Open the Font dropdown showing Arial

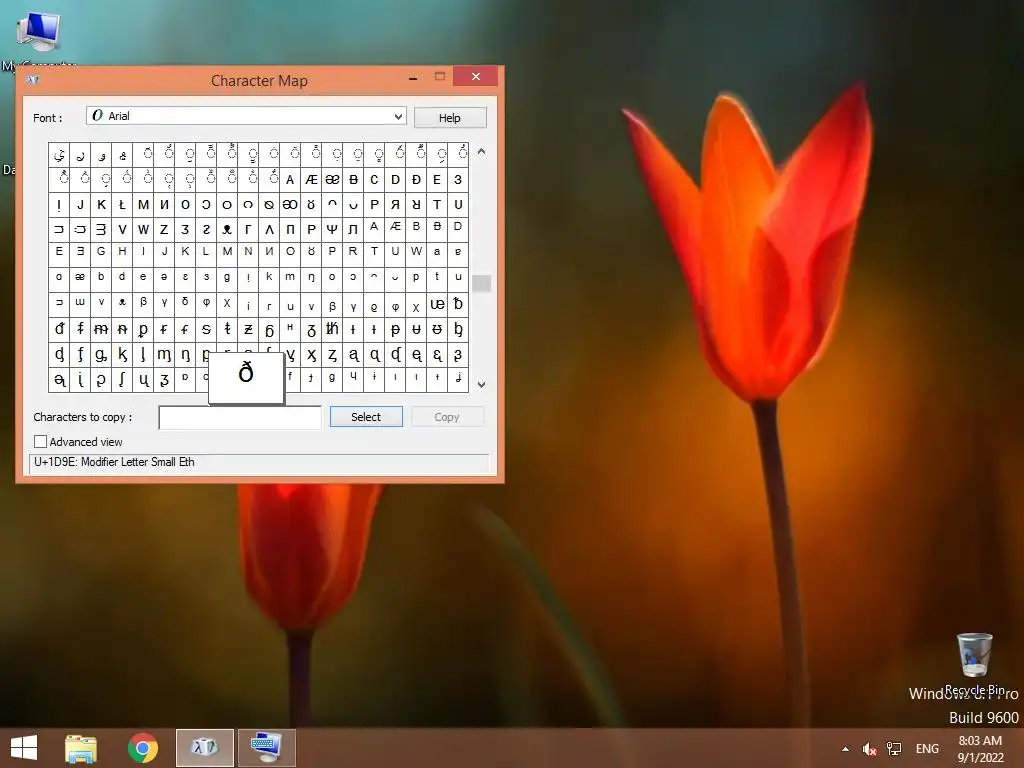point(246,116)
